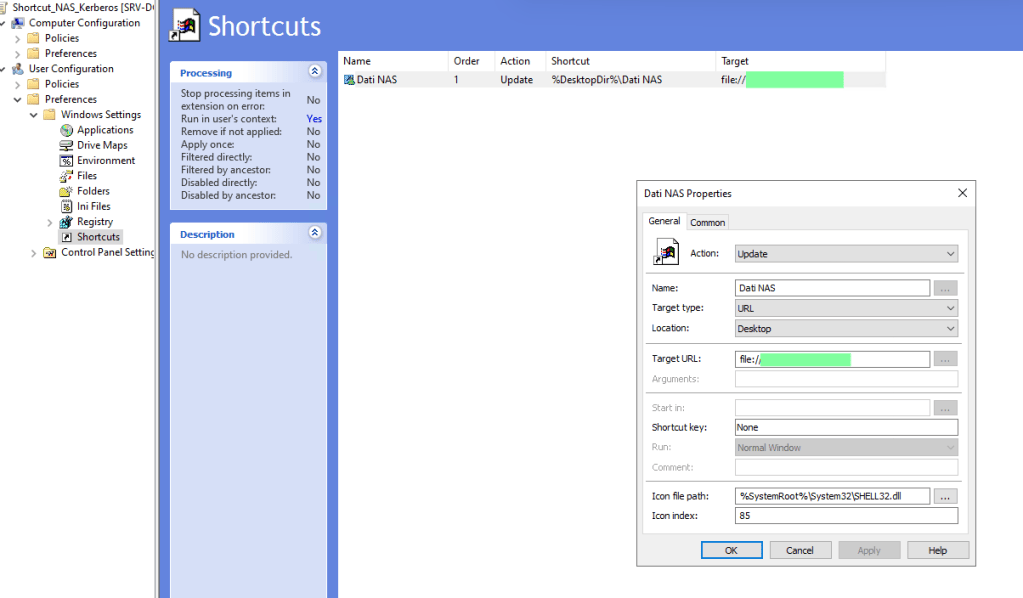Click the Control Panel Settings icon

[x=50, y=252]
